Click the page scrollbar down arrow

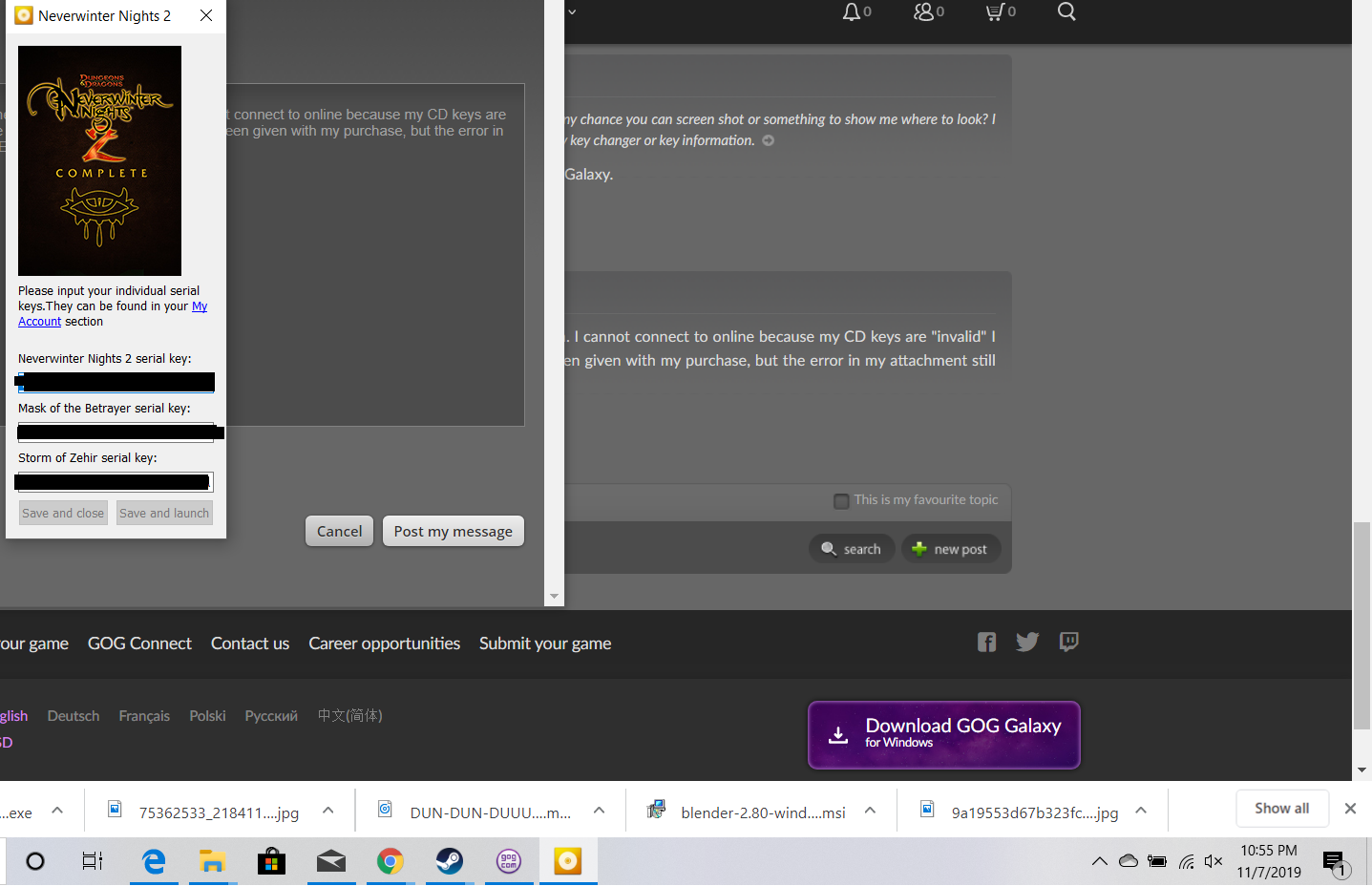(x=1362, y=770)
